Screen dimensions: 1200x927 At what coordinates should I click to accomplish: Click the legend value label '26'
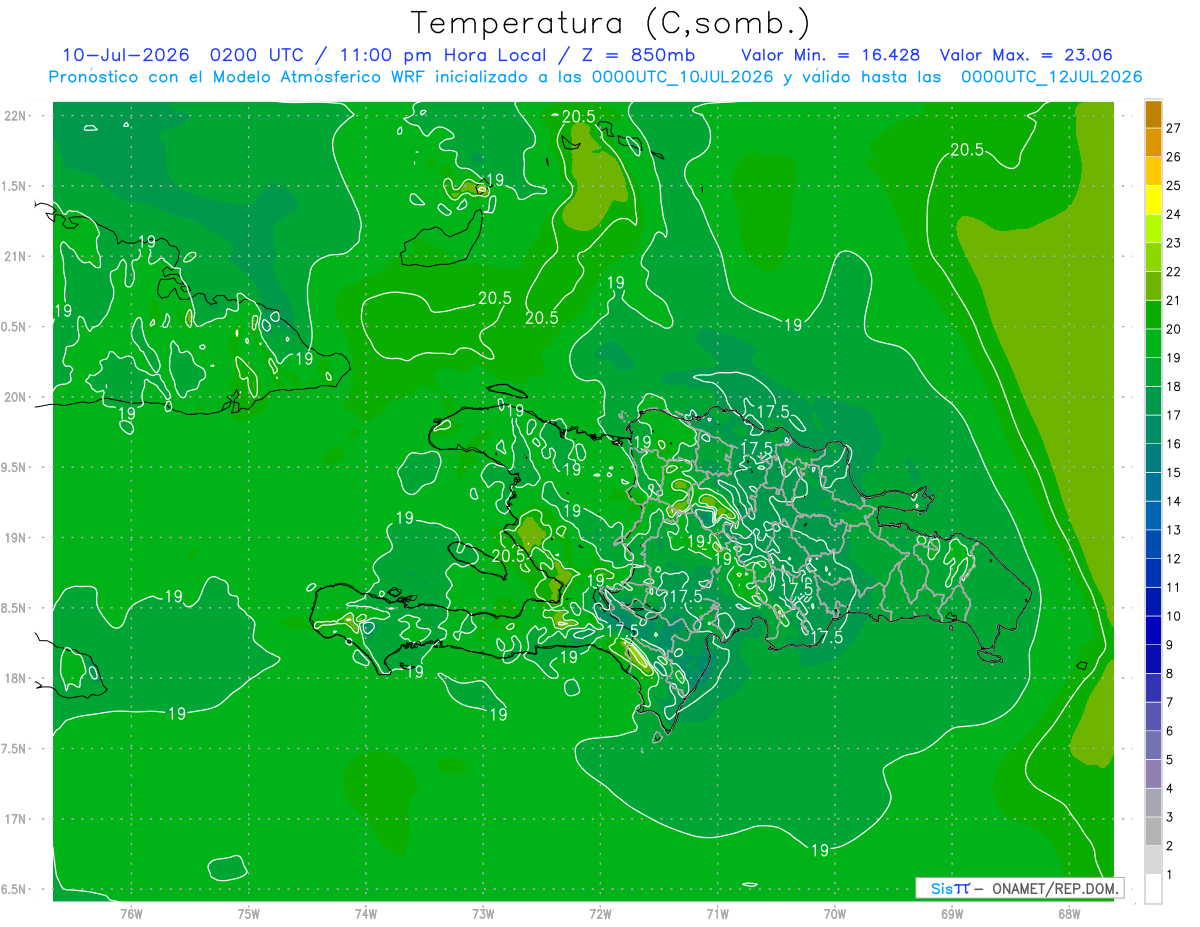(1174, 156)
